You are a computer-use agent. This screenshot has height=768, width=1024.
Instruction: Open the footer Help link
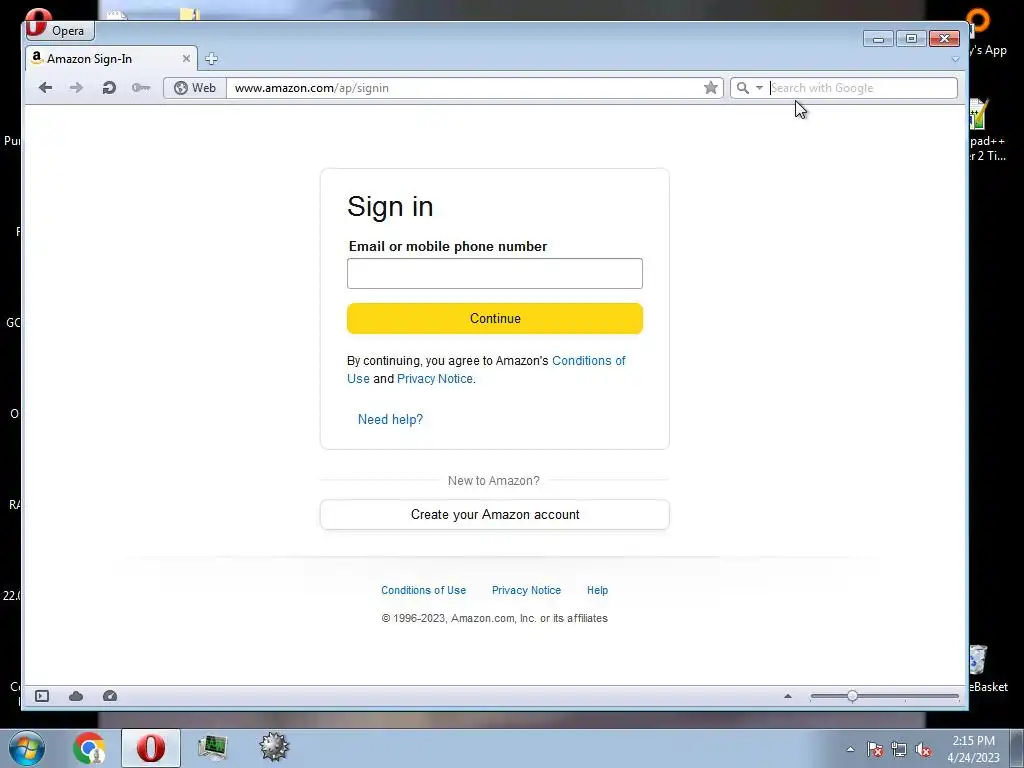(x=597, y=590)
